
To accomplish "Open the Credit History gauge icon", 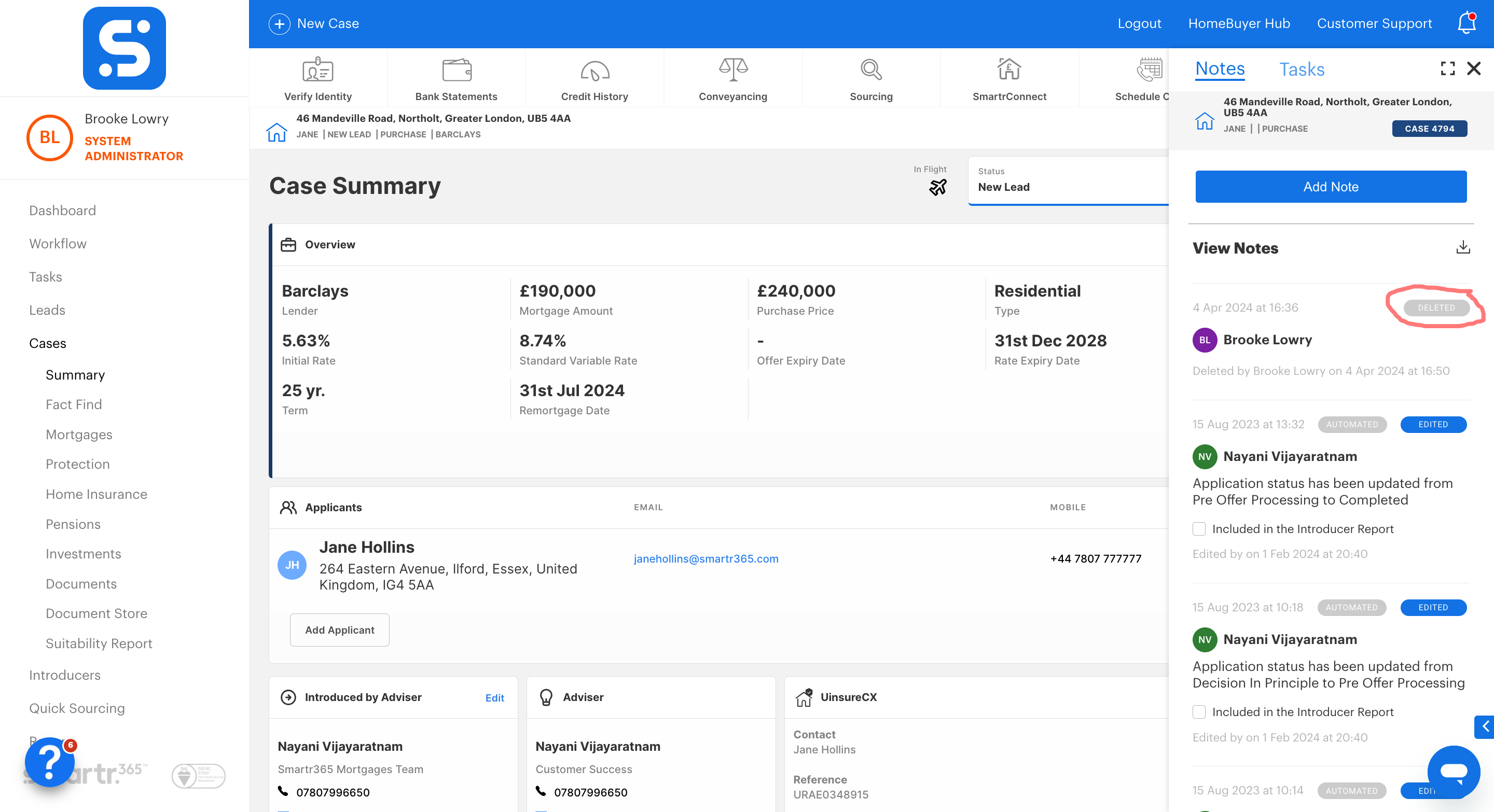I will click(x=594, y=71).
